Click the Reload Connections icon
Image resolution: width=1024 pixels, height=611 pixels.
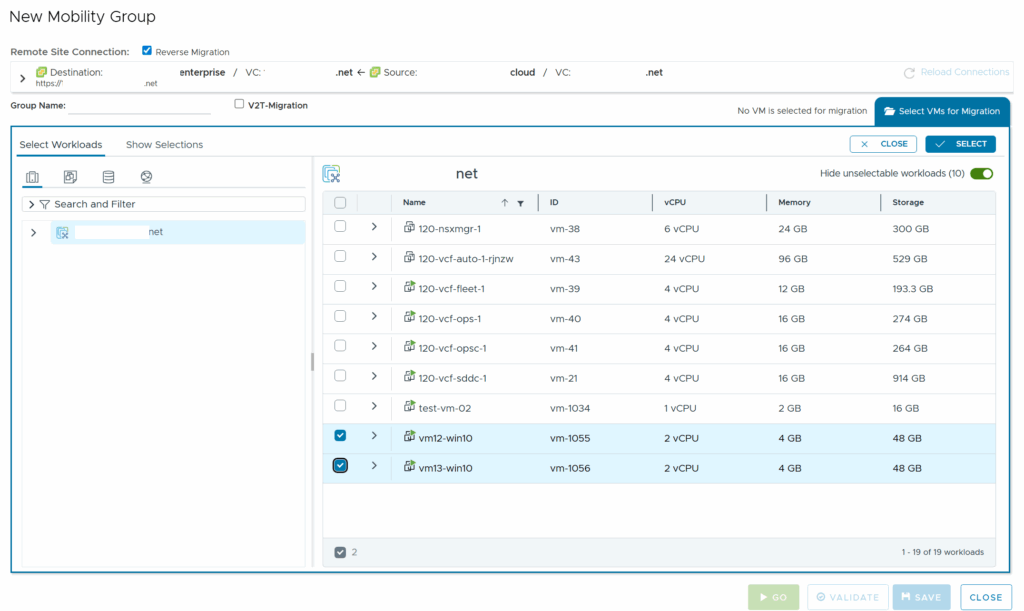click(909, 73)
